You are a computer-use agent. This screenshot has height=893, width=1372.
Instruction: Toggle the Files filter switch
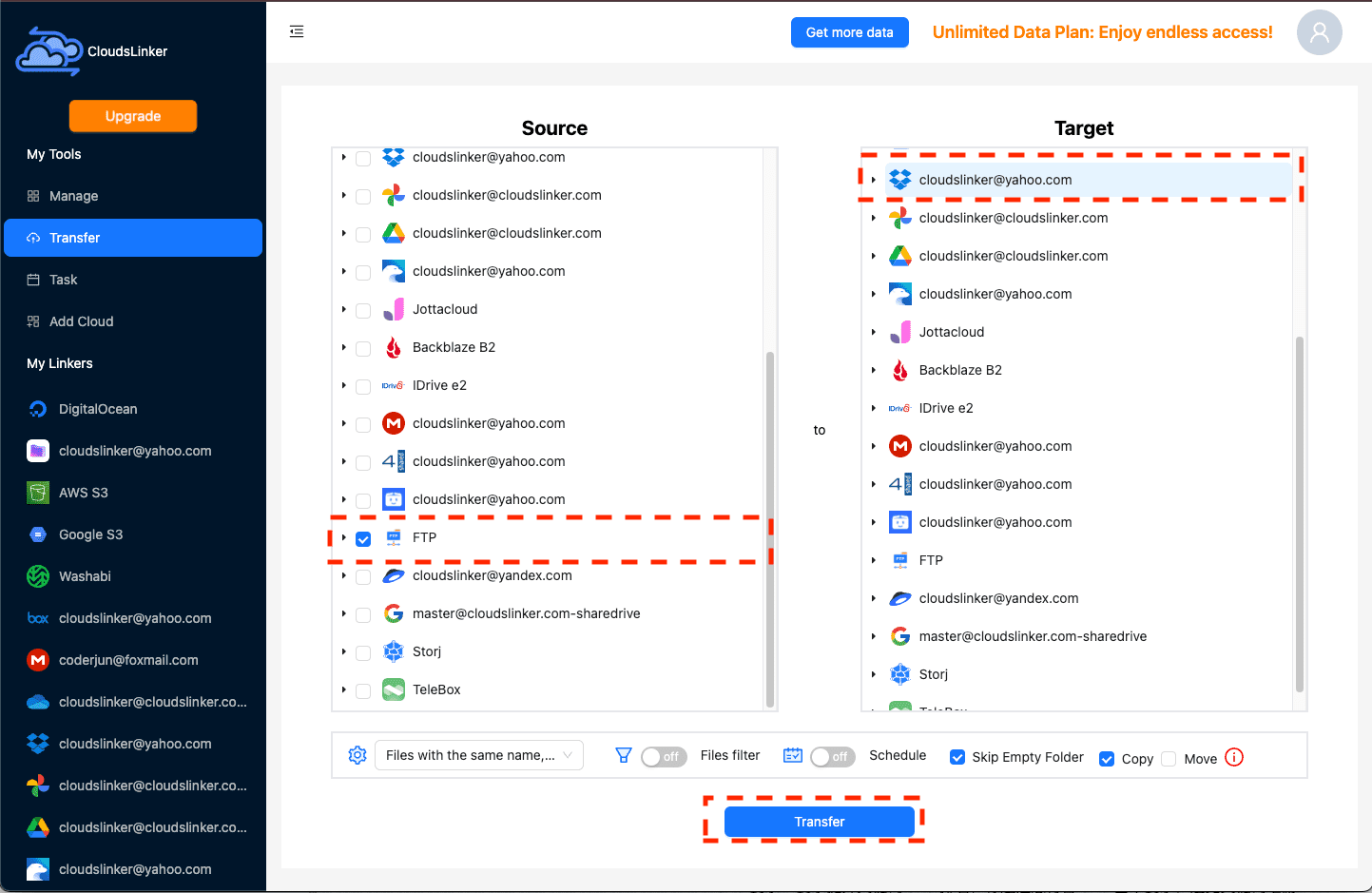[664, 757]
